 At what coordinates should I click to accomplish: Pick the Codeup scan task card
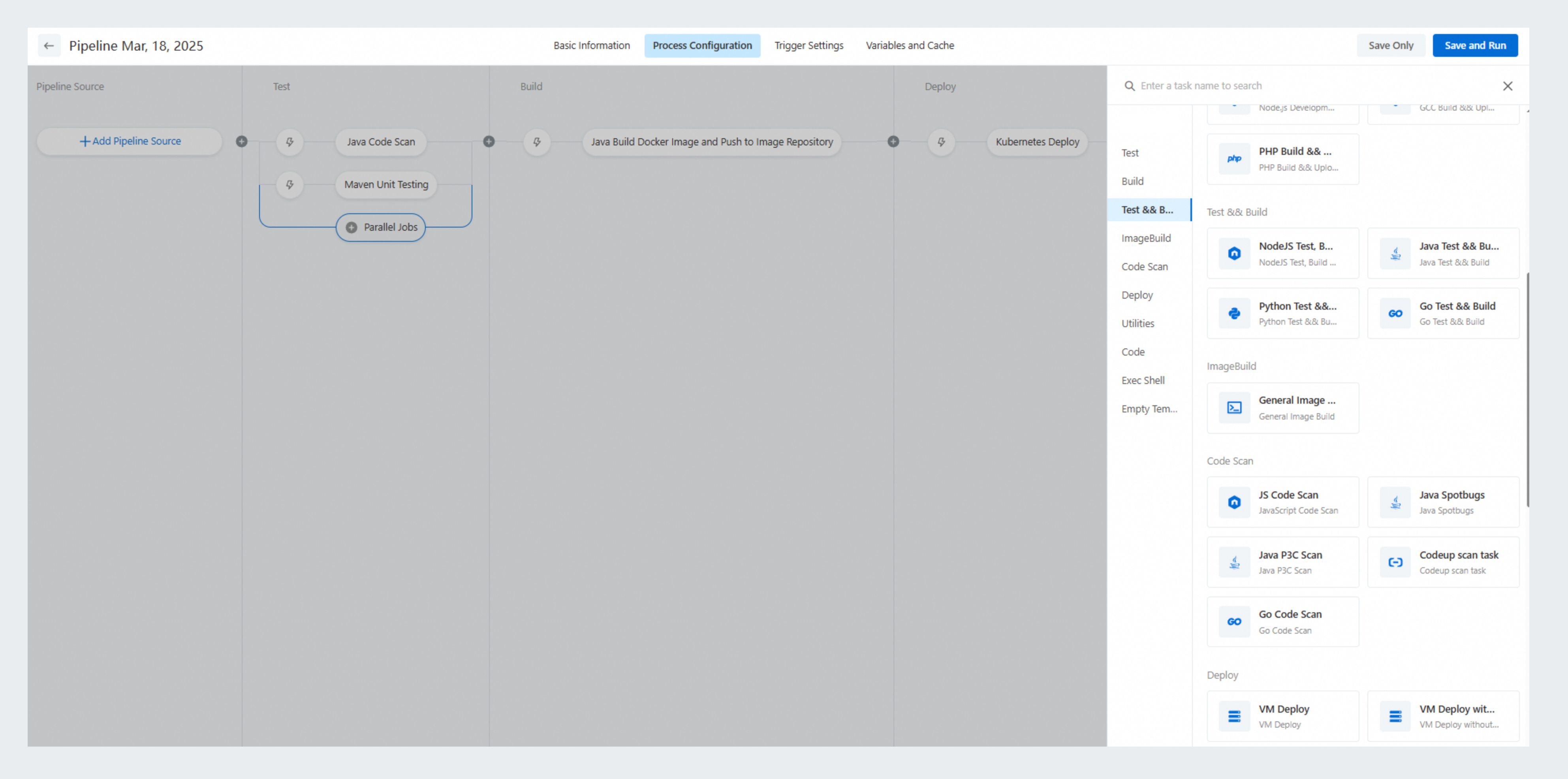pyautogui.click(x=1443, y=562)
